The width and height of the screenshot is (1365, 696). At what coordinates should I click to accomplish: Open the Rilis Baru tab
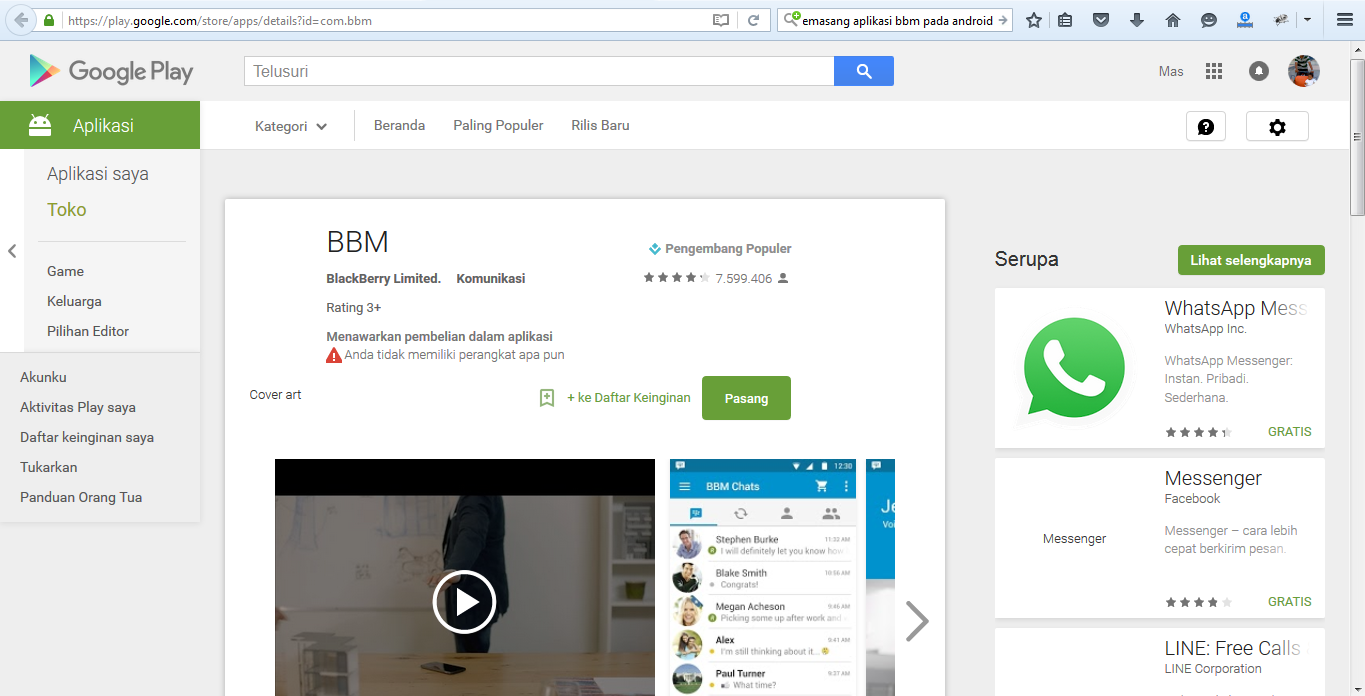600,125
